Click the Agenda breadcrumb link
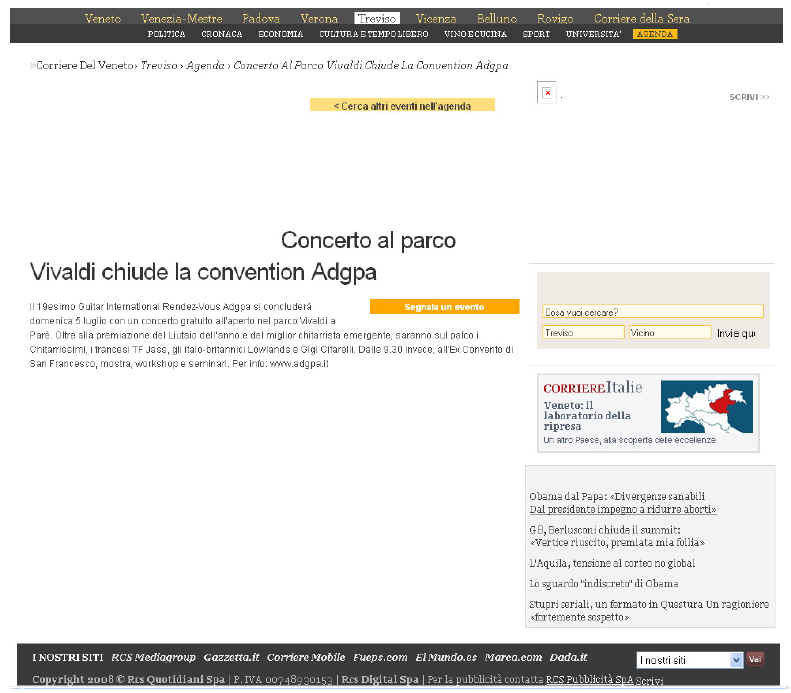 205,66
